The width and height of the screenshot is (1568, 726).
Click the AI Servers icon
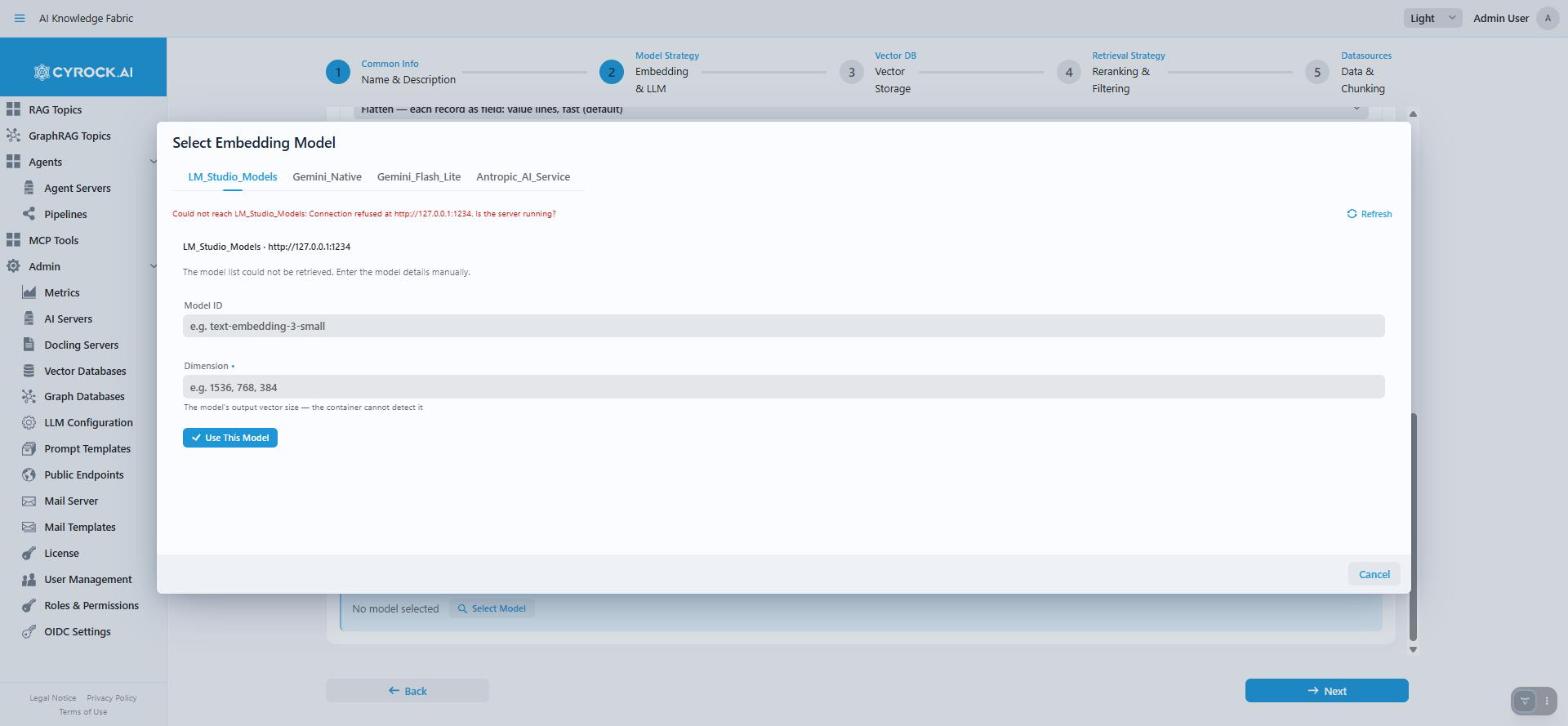[29, 319]
